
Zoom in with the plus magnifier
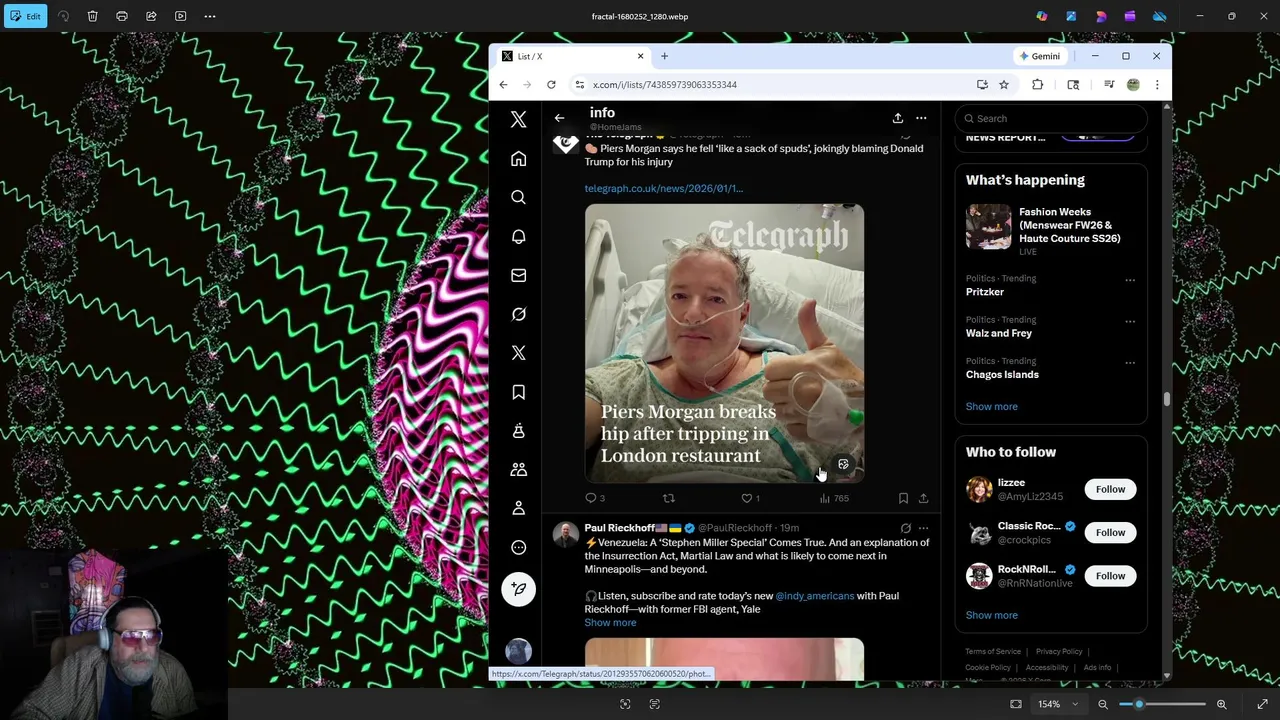[x=1222, y=704]
